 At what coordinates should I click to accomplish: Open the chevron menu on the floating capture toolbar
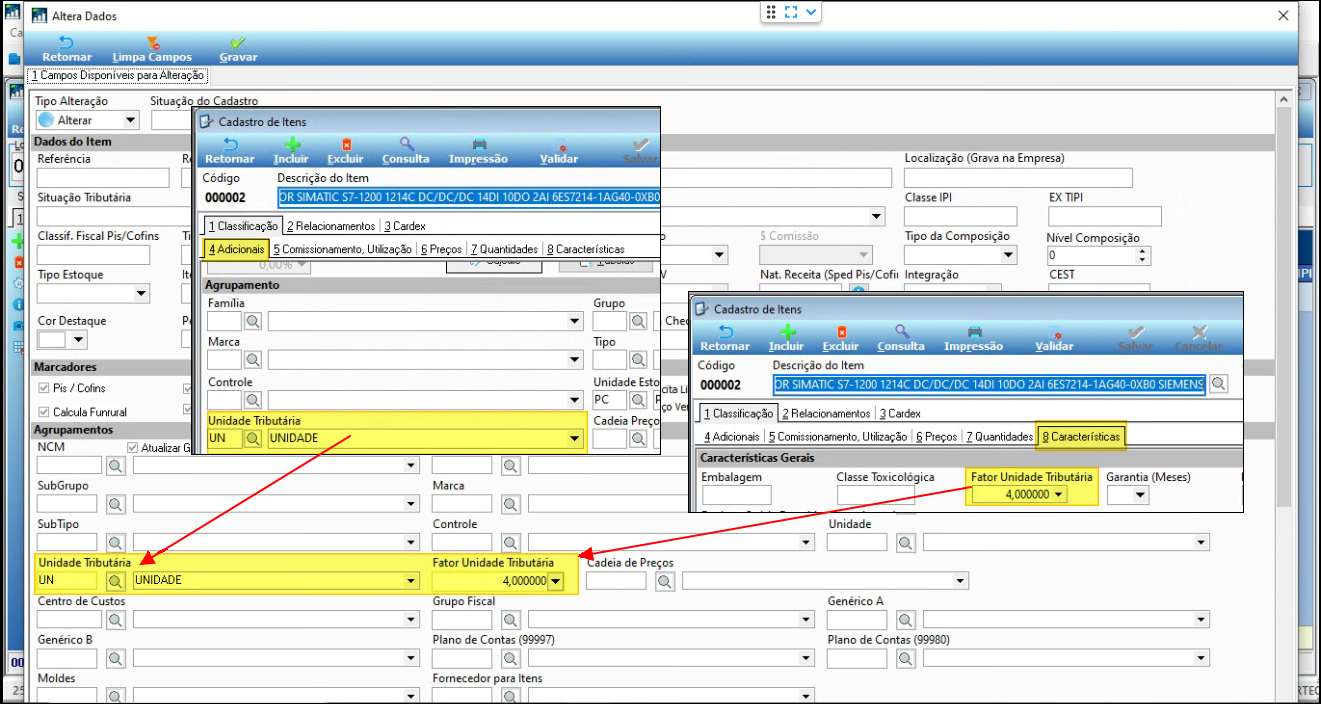coord(812,12)
